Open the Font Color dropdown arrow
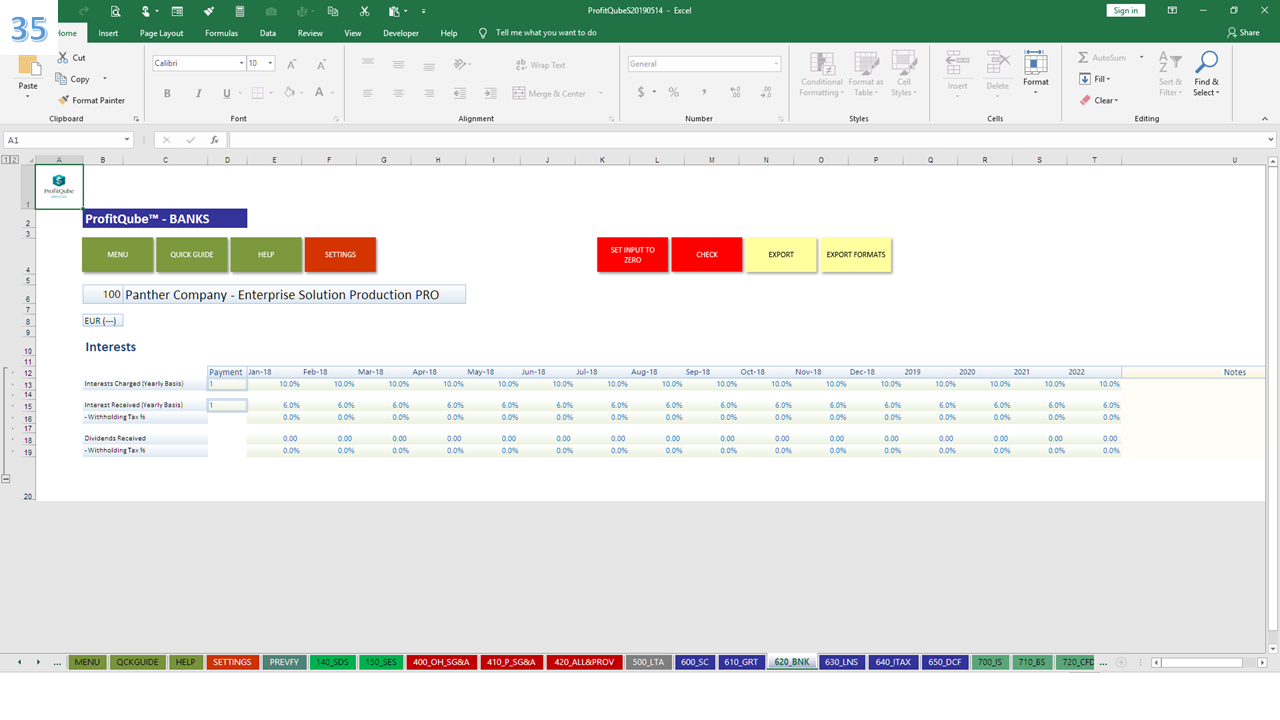 (333, 93)
